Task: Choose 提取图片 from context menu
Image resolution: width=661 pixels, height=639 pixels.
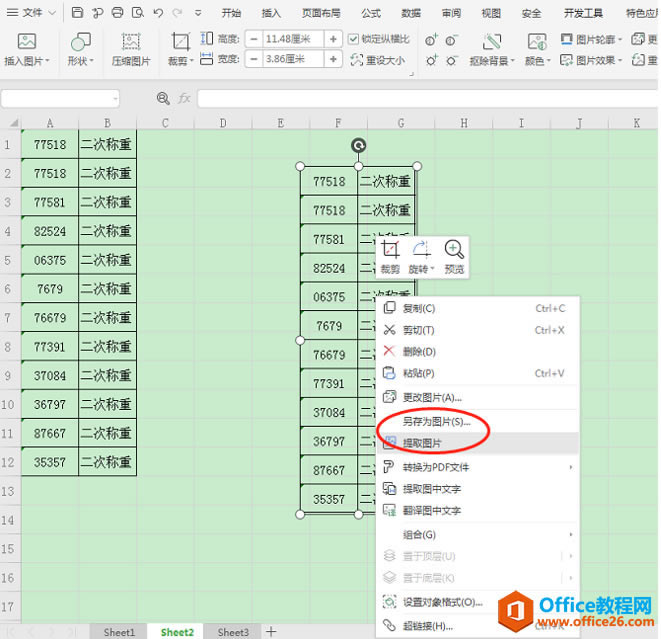Action: 478,443
